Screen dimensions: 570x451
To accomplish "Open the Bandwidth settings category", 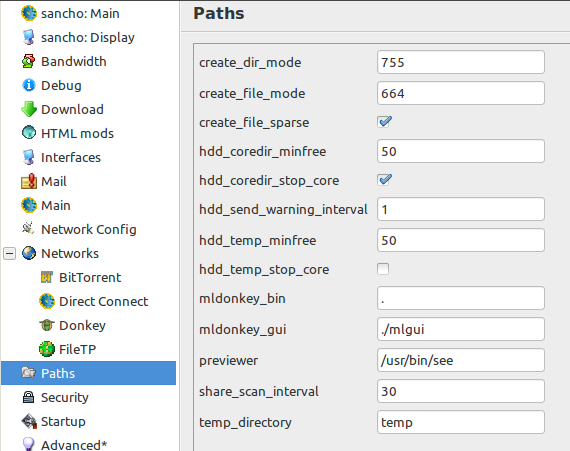I will point(74,61).
